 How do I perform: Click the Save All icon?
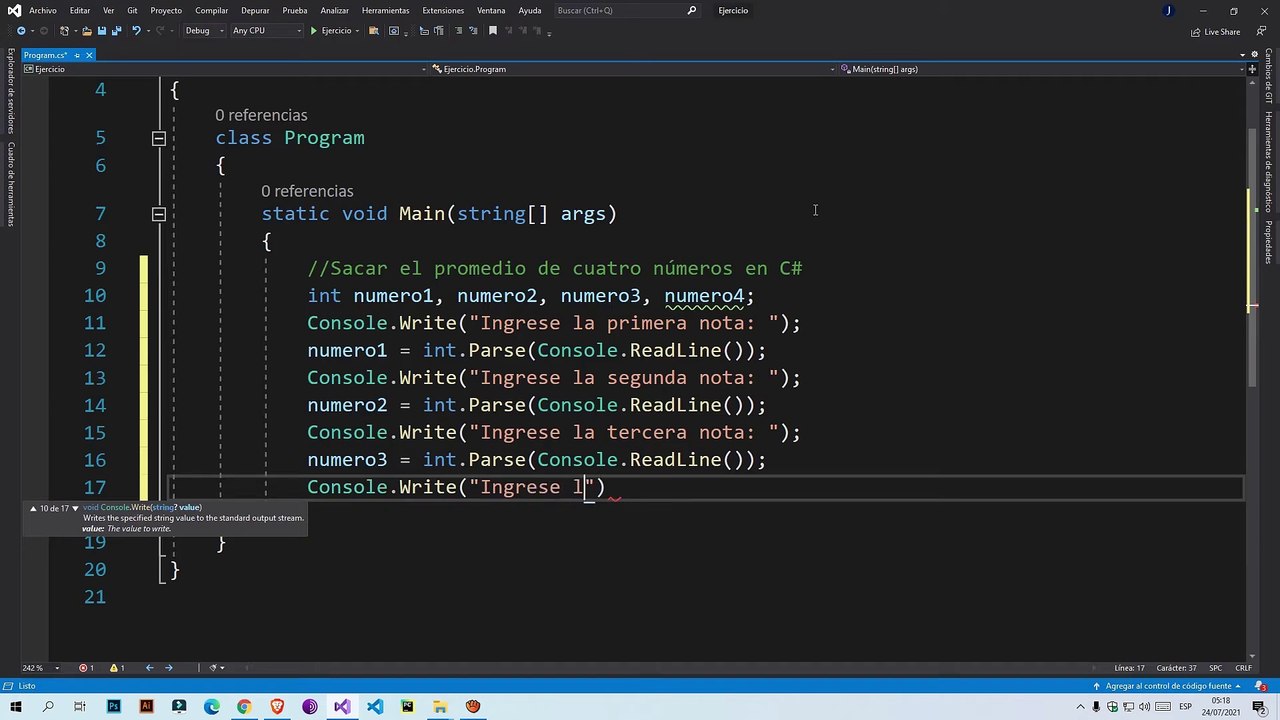[x=117, y=31]
